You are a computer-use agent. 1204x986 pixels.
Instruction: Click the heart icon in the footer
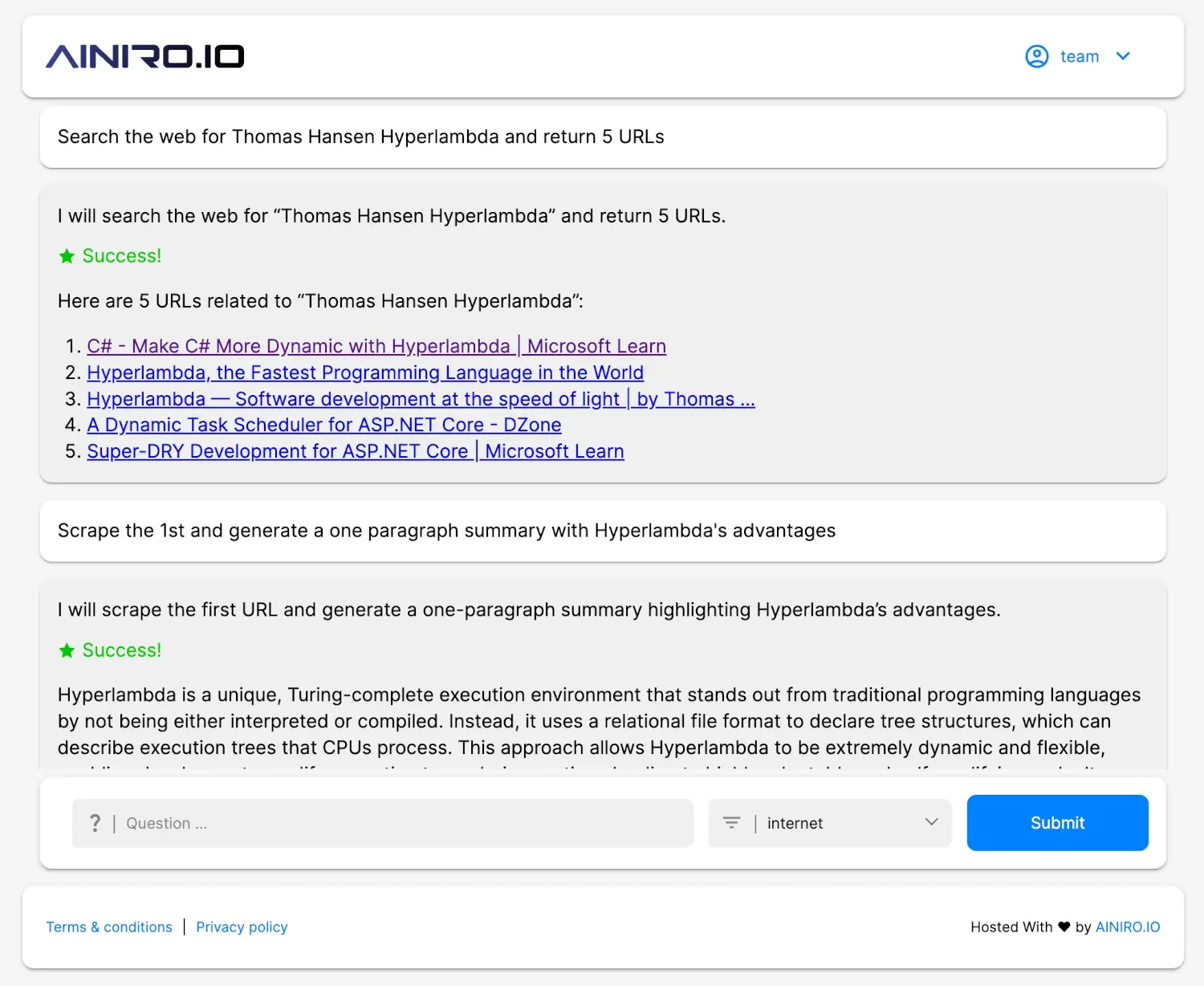coord(1064,927)
